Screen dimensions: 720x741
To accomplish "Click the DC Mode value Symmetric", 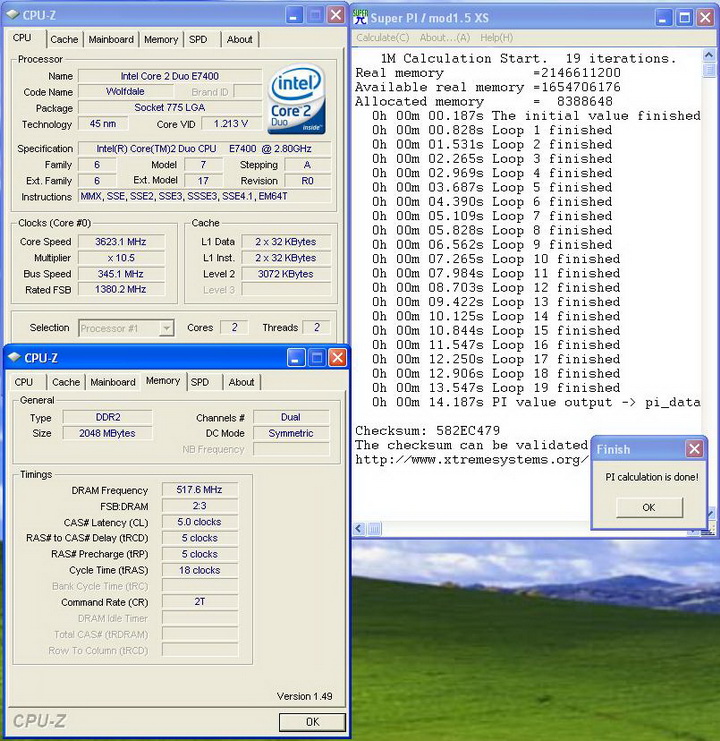I will 291,433.
